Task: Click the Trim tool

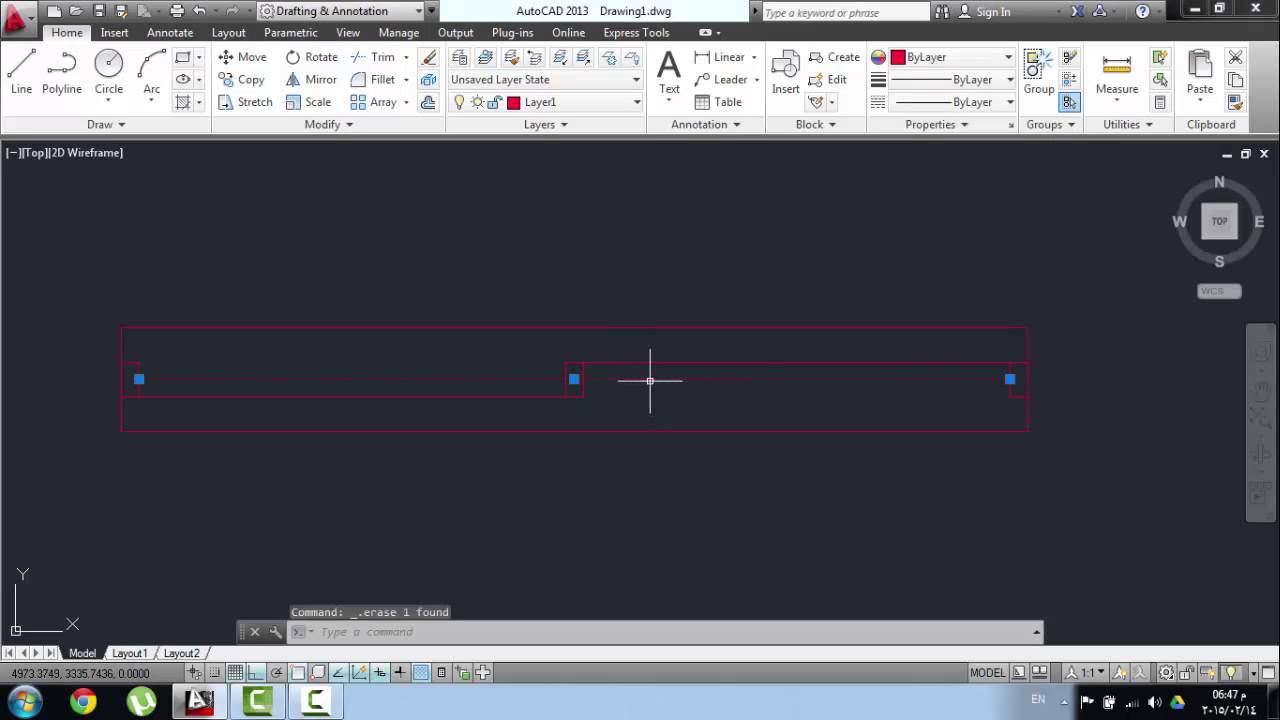Action: point(373,57)
